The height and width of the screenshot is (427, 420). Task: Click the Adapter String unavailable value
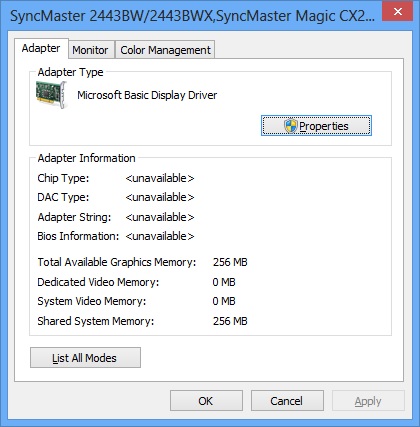point(160,217)
